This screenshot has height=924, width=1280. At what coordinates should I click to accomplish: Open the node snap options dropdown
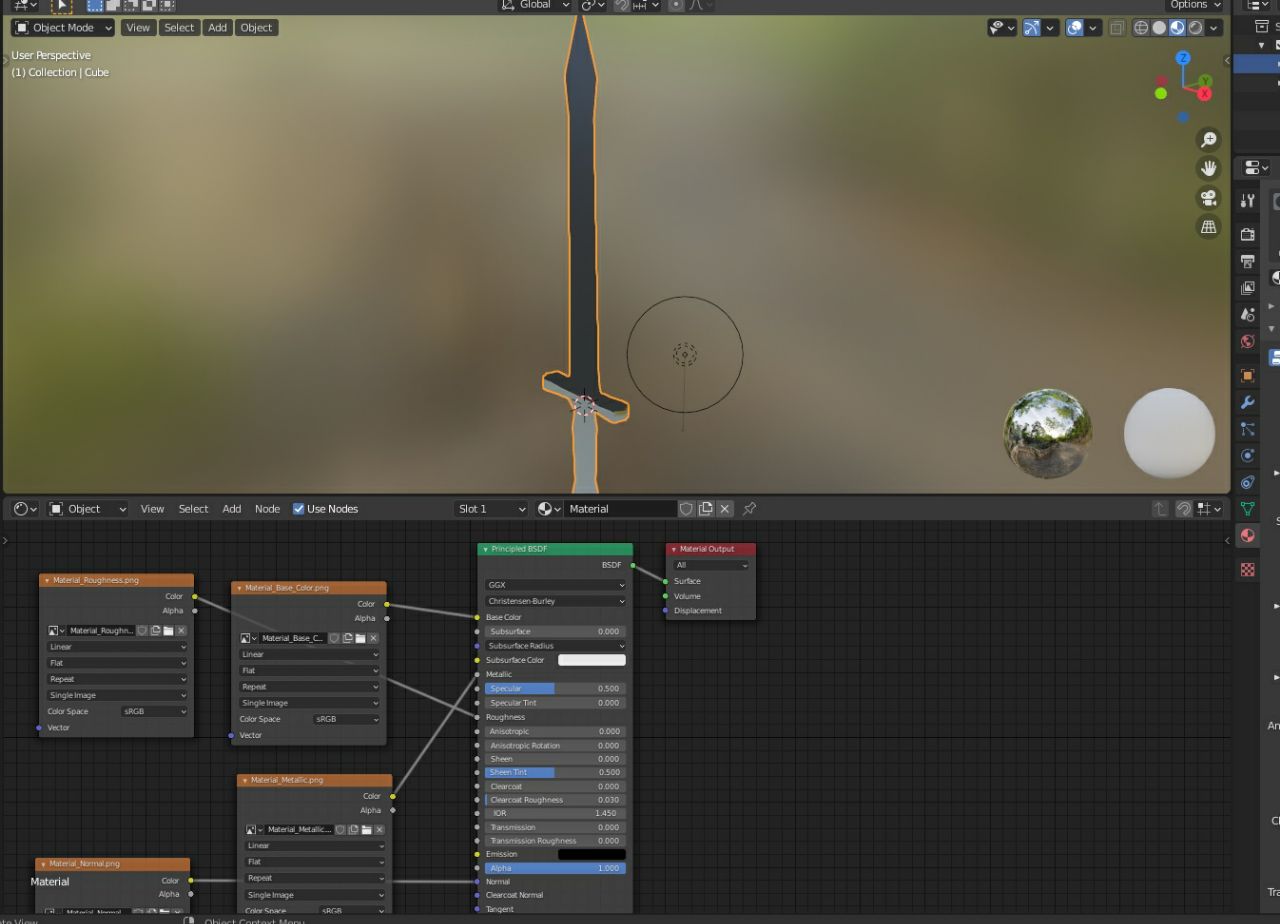1210,509
